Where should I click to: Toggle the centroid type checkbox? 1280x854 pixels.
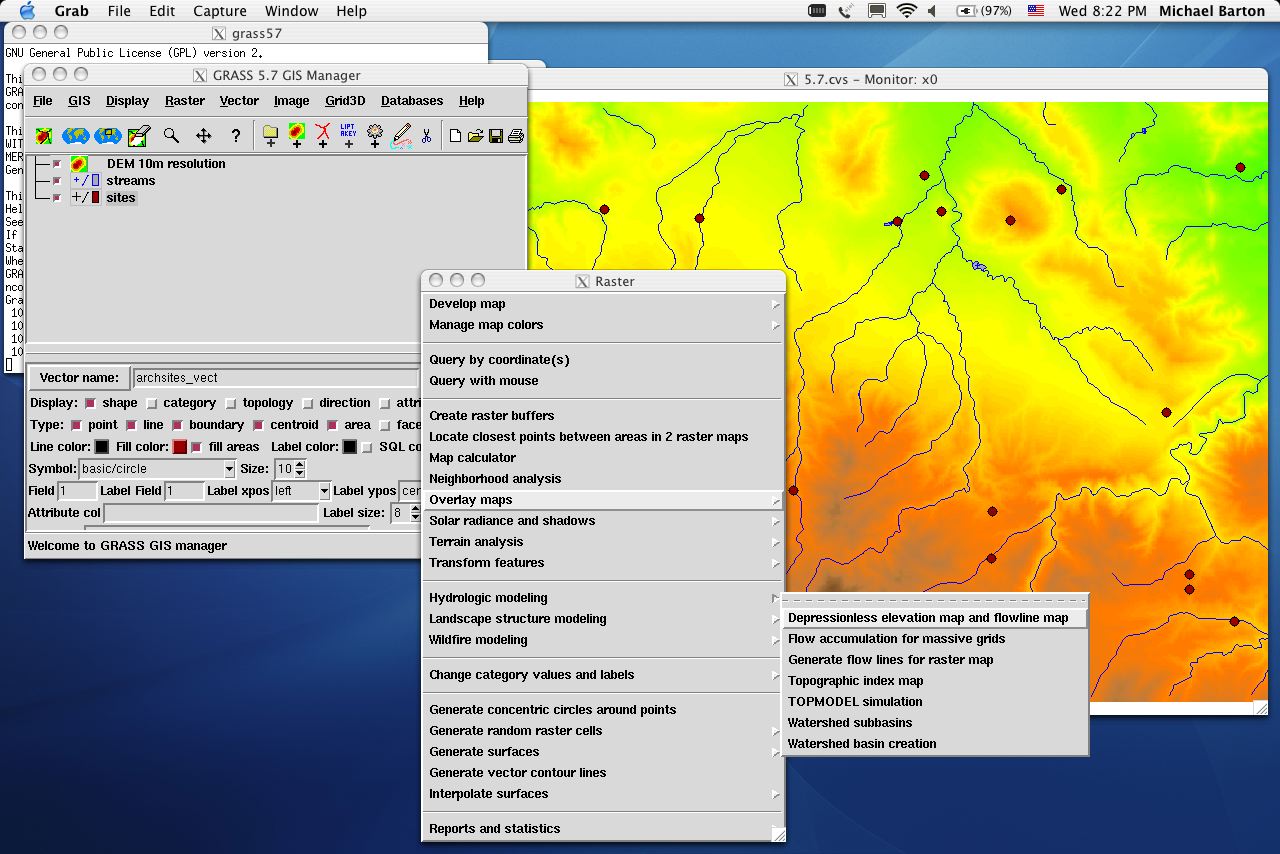click(x=258, y=425)
